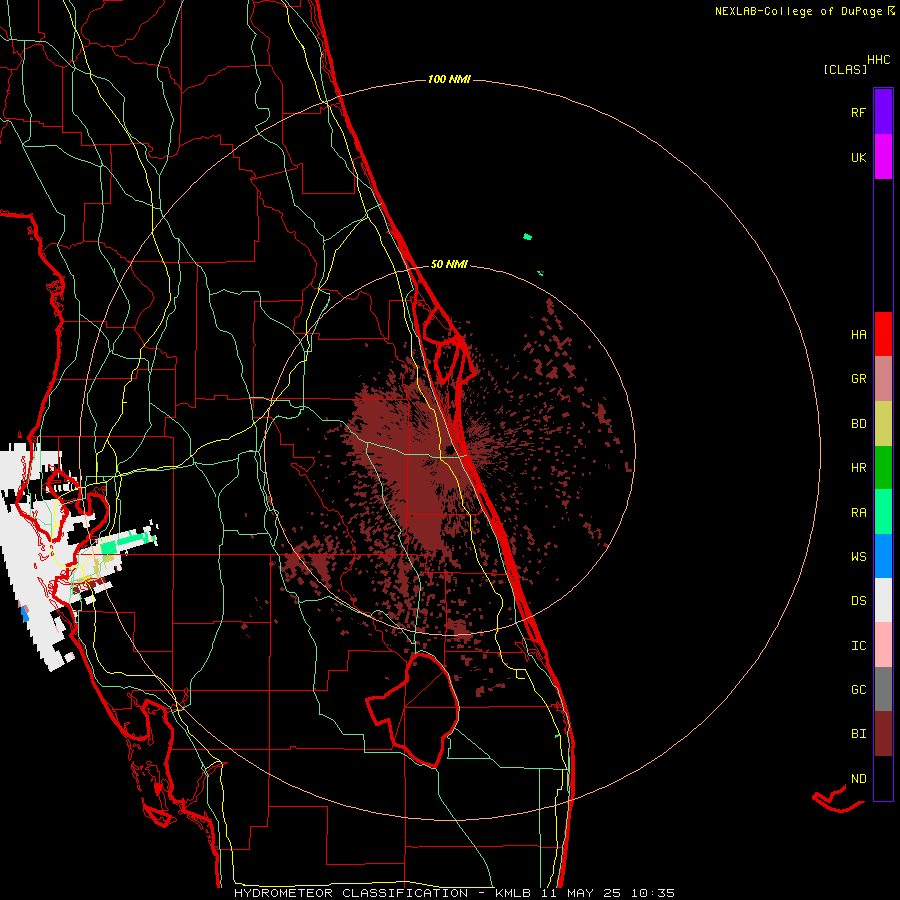
Task: Click the HR legend label
Action: [858, 468]
